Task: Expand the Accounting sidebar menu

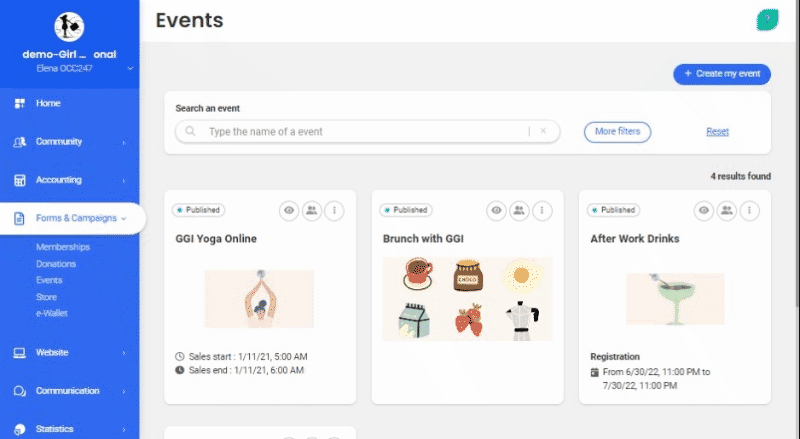Action: click(x=69, y=180)
